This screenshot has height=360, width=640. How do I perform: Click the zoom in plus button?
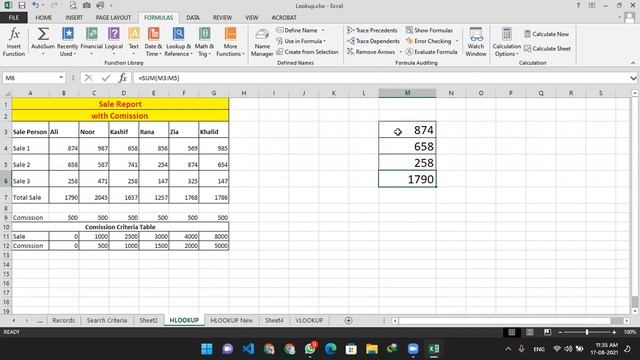(x=614, y=332)
